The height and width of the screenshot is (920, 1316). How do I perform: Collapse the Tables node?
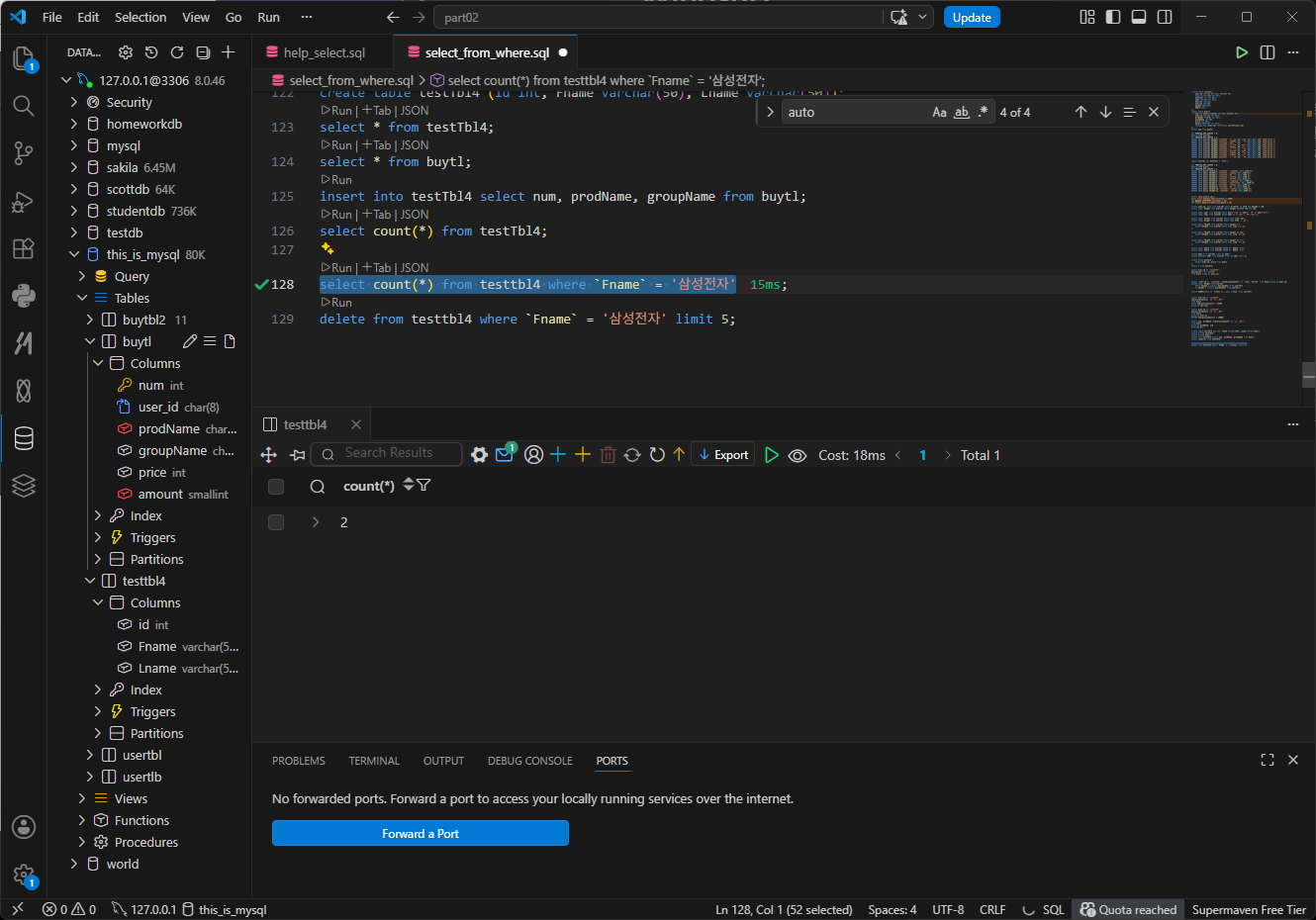tap(82, 298)
